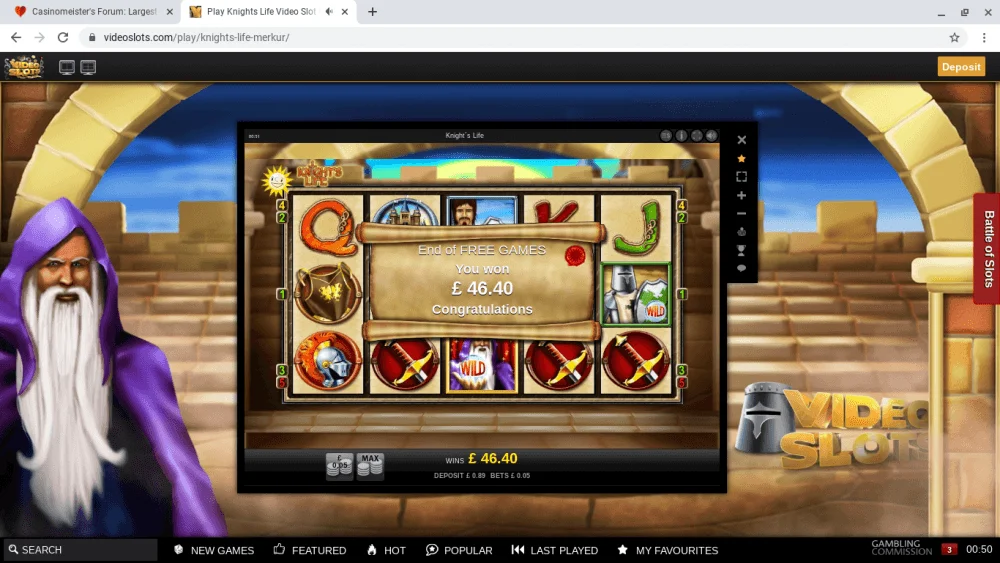This screenshot has width=1000, height=563.
Task: Click the 00:50 session timer
Action: [979, 549]
